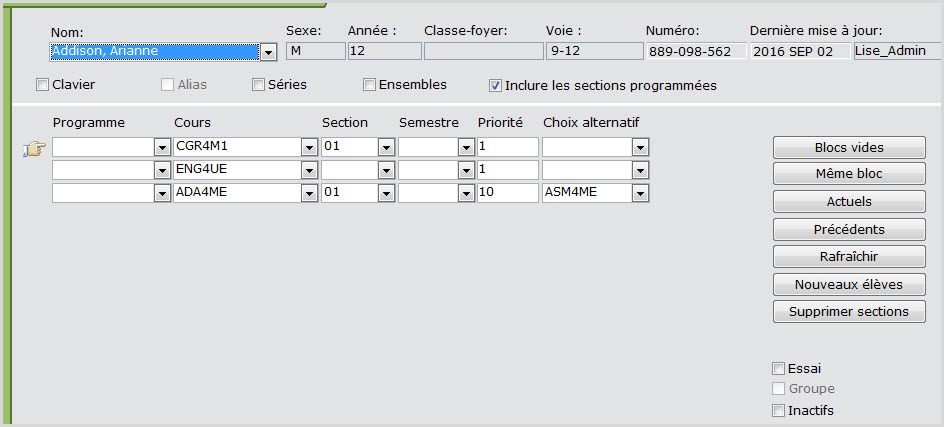This screenshot has width=944, height=427.
Task: Select the Nouveaux élèves button
Action: coord(849,285)
